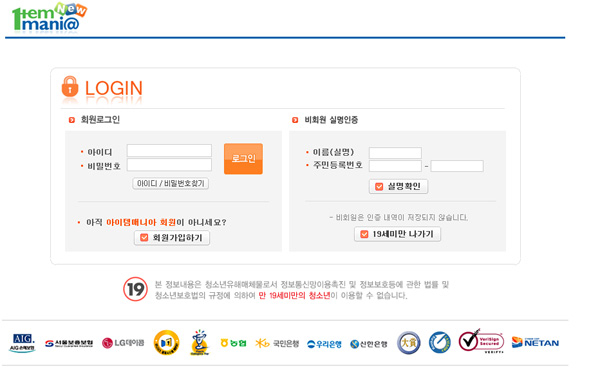Viewport: 600px width, 372px height.
Task: Focus the second 주민등록번호 field after the dash
Action: click(x=457, y=166)
